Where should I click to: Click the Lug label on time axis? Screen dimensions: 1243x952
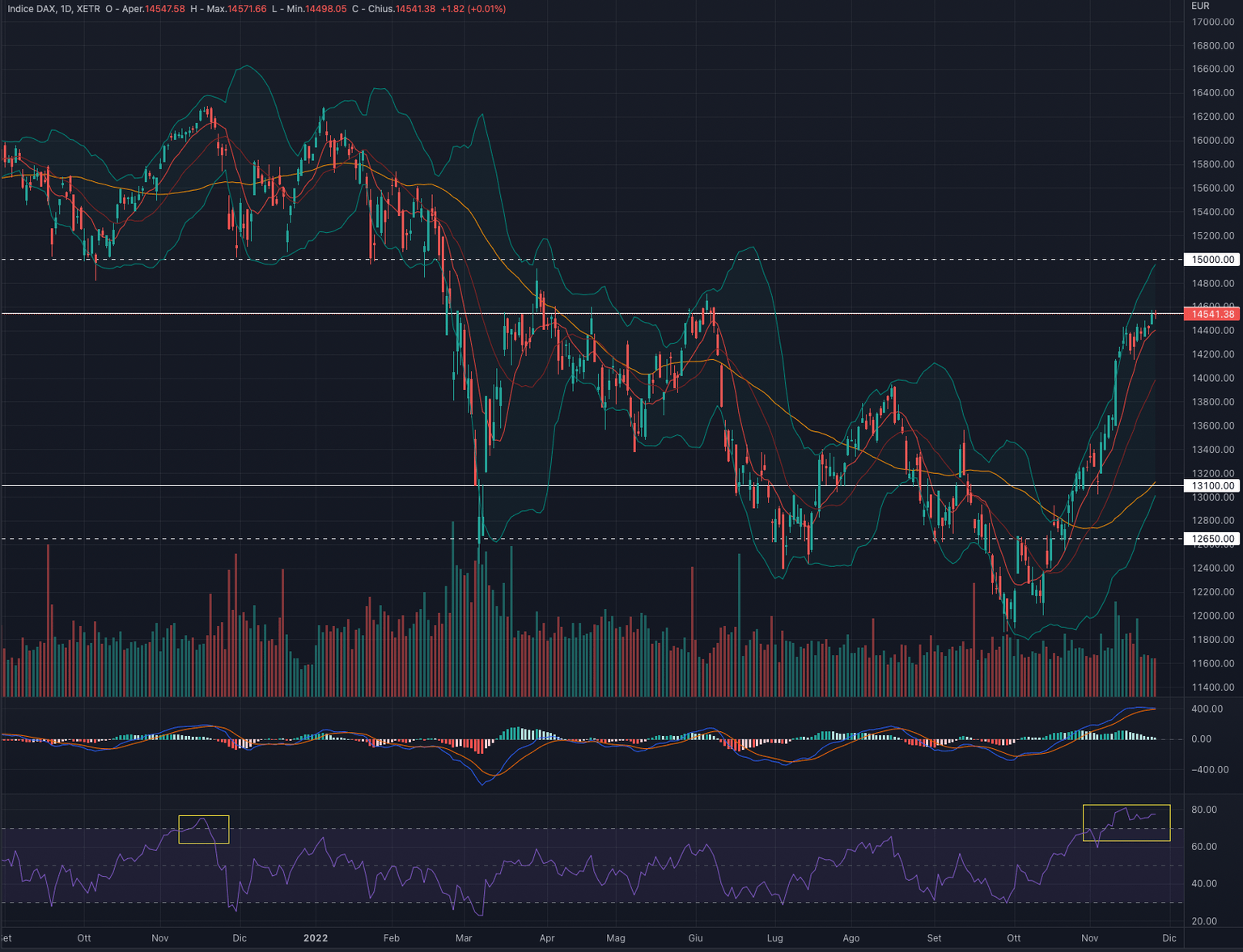(x=775, y=938)
